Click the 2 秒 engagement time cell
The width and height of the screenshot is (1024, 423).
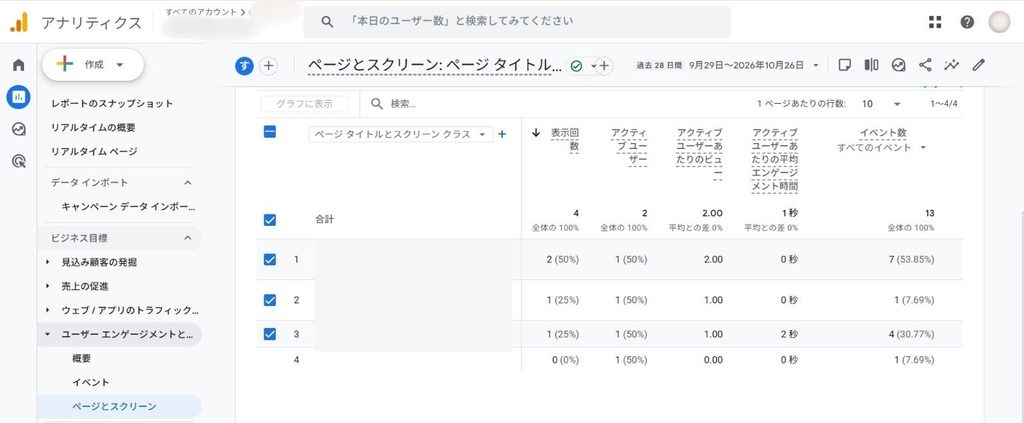coord(789,334)
